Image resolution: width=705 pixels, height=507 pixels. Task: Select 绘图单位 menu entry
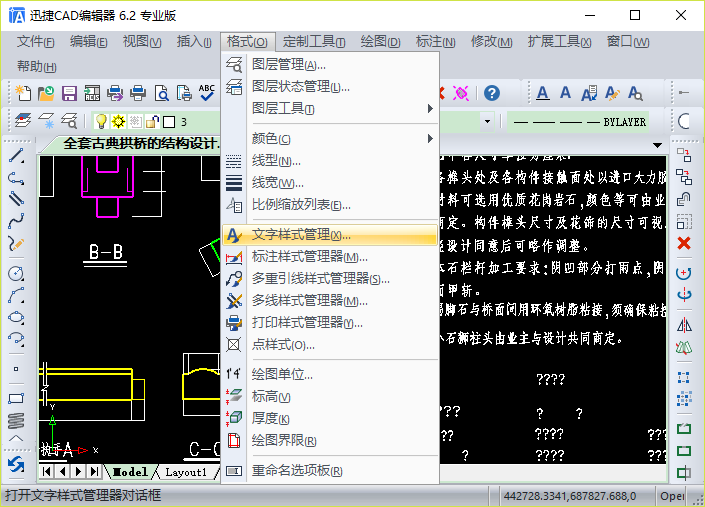tap(330, 374)
